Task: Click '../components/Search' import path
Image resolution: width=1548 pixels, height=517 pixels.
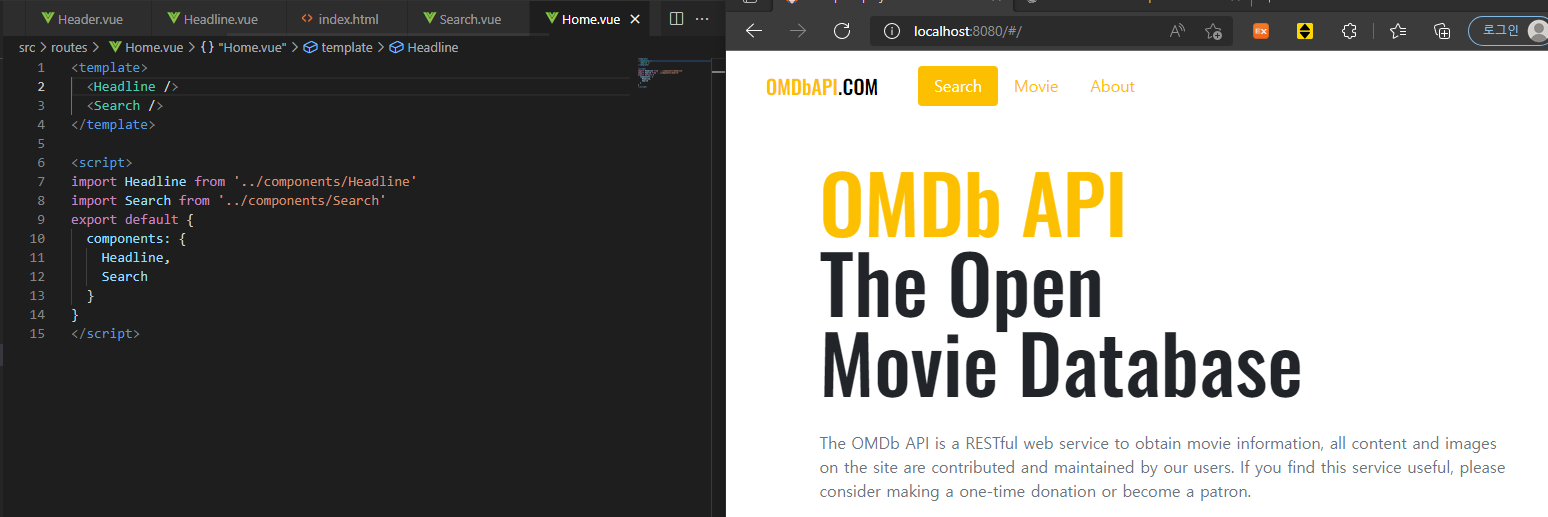Action: pyautogui.click(x=302, y=200)
